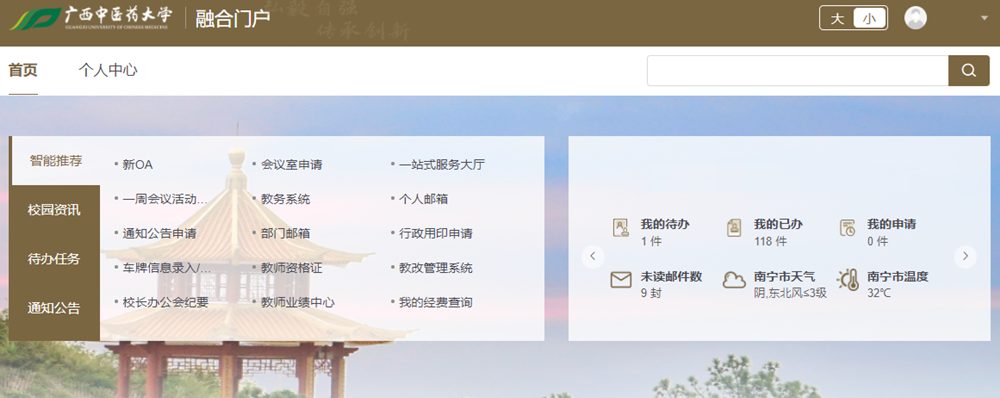Open the 个人中心 tab
This screenshot has height=398, width=1000.
coord(108,70)
